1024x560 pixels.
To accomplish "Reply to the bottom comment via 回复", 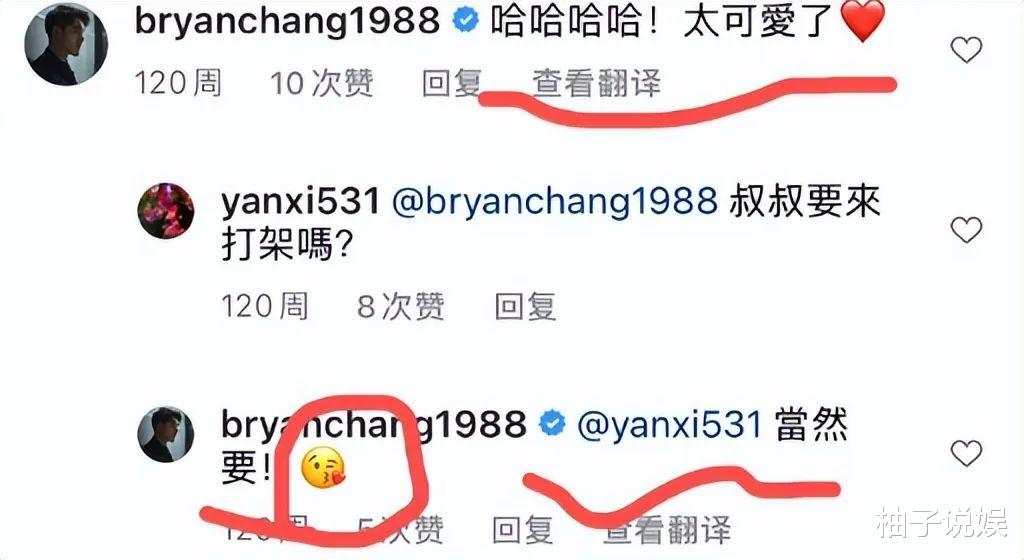I will 522,529.
